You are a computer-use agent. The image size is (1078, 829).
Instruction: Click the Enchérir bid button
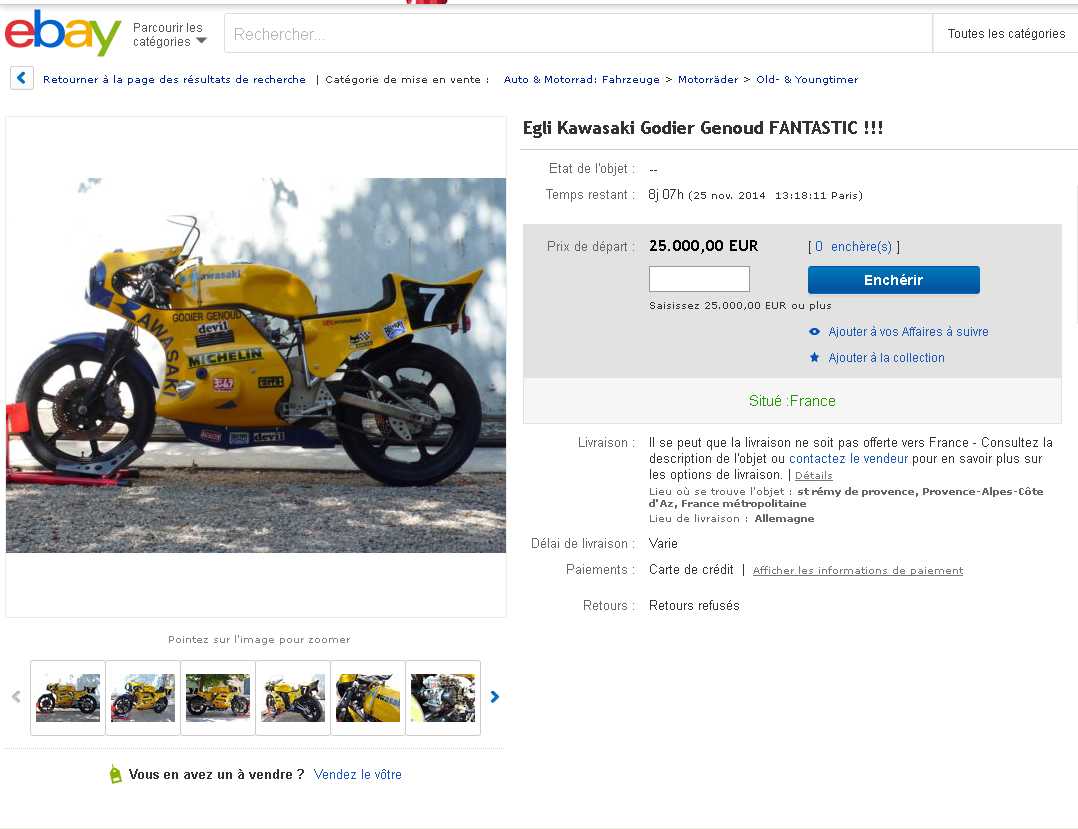click(894, 280)
